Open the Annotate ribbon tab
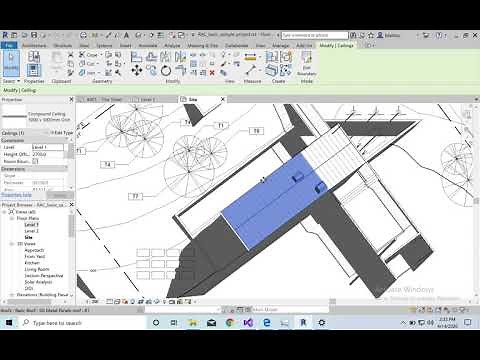This screenshot has width=480, height=360. 148,45
